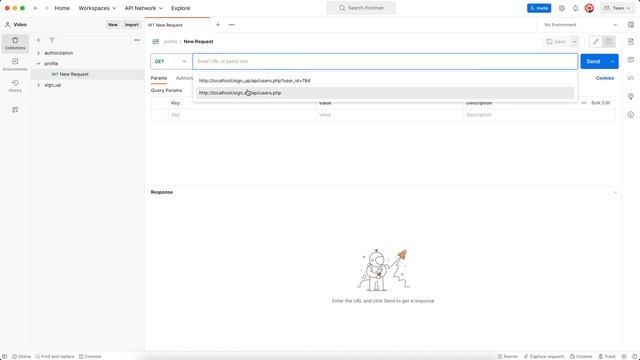Viewport: 640px width, 360px height.
Task: Open the GET method dropdown
Action: pos(171,61)
